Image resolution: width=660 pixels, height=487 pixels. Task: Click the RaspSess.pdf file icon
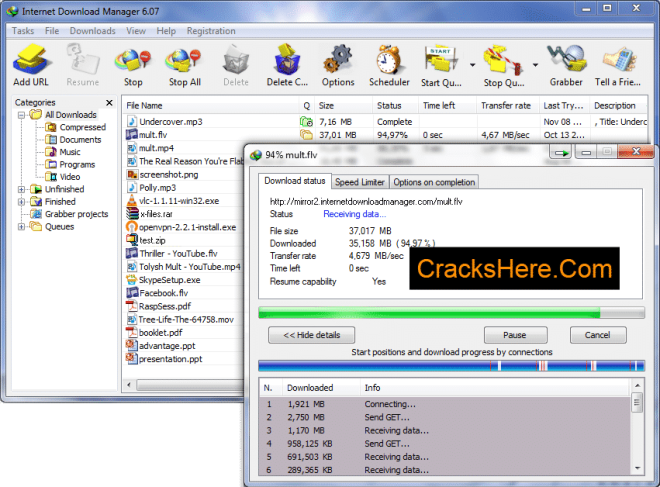132,306
